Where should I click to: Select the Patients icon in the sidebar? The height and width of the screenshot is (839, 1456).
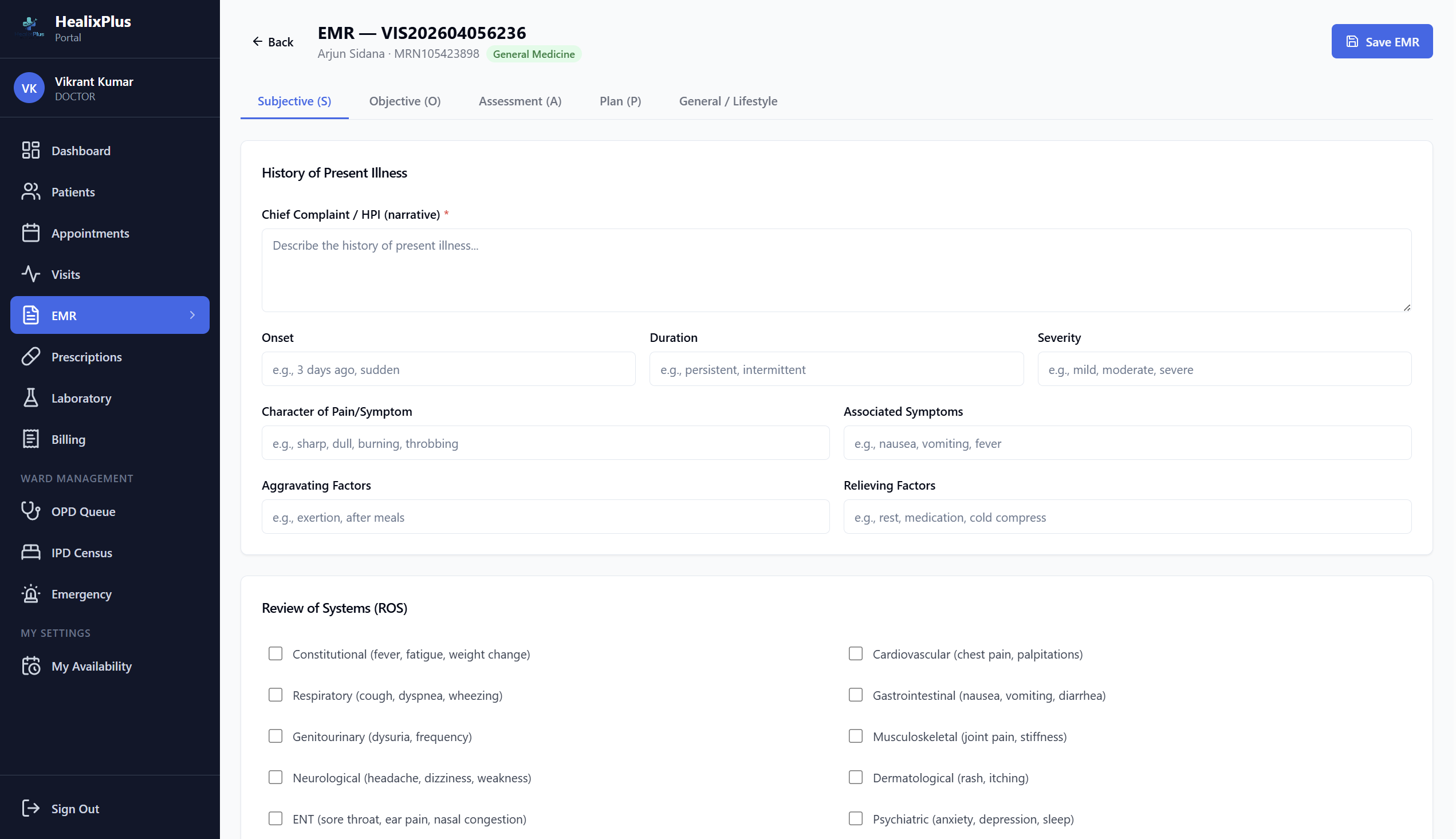pyautogui.click(x=30, y=191)
